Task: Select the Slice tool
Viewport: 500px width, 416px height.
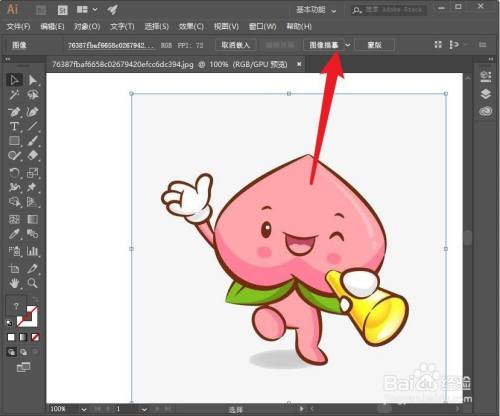Action: [x=33, y=268]
